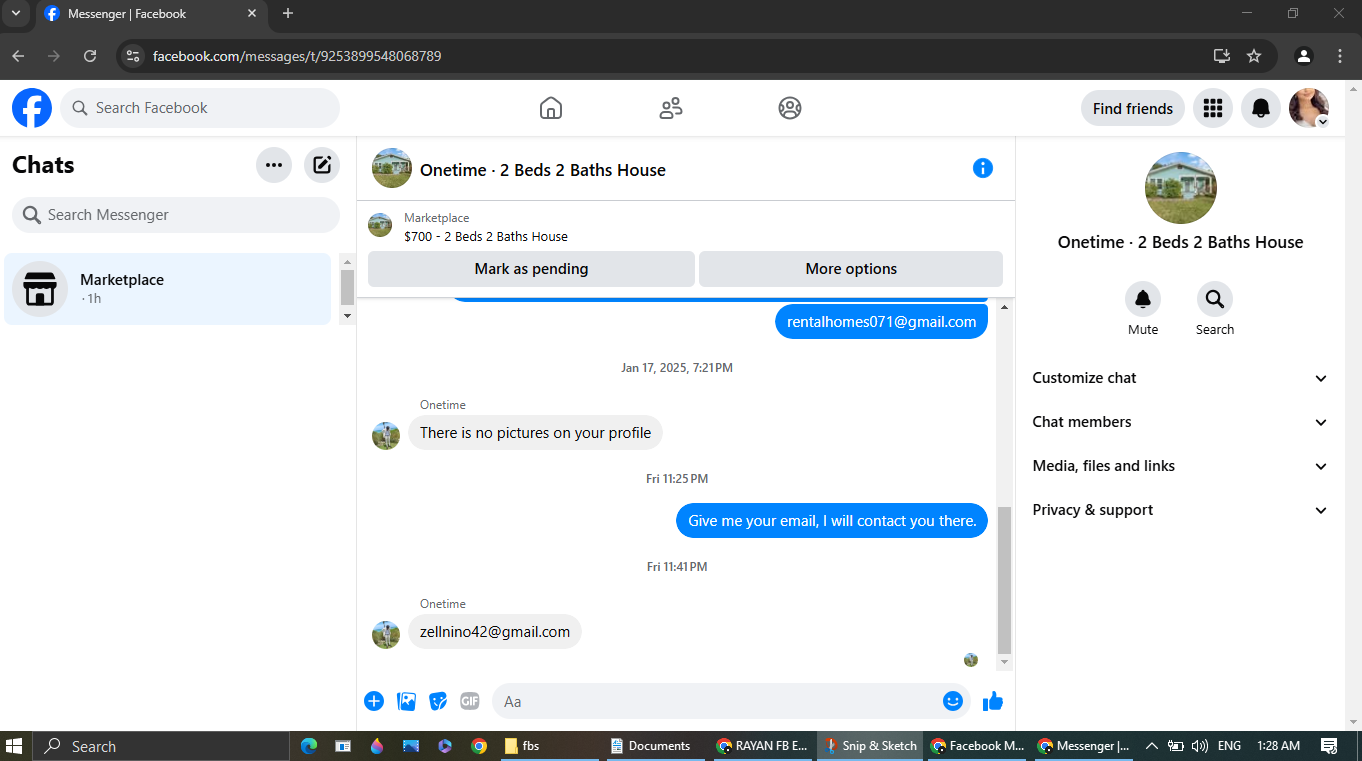The width and height of the screenshot is (1362, 761).
Task: Open emoji picker in message box
Action: click(953, 701)
